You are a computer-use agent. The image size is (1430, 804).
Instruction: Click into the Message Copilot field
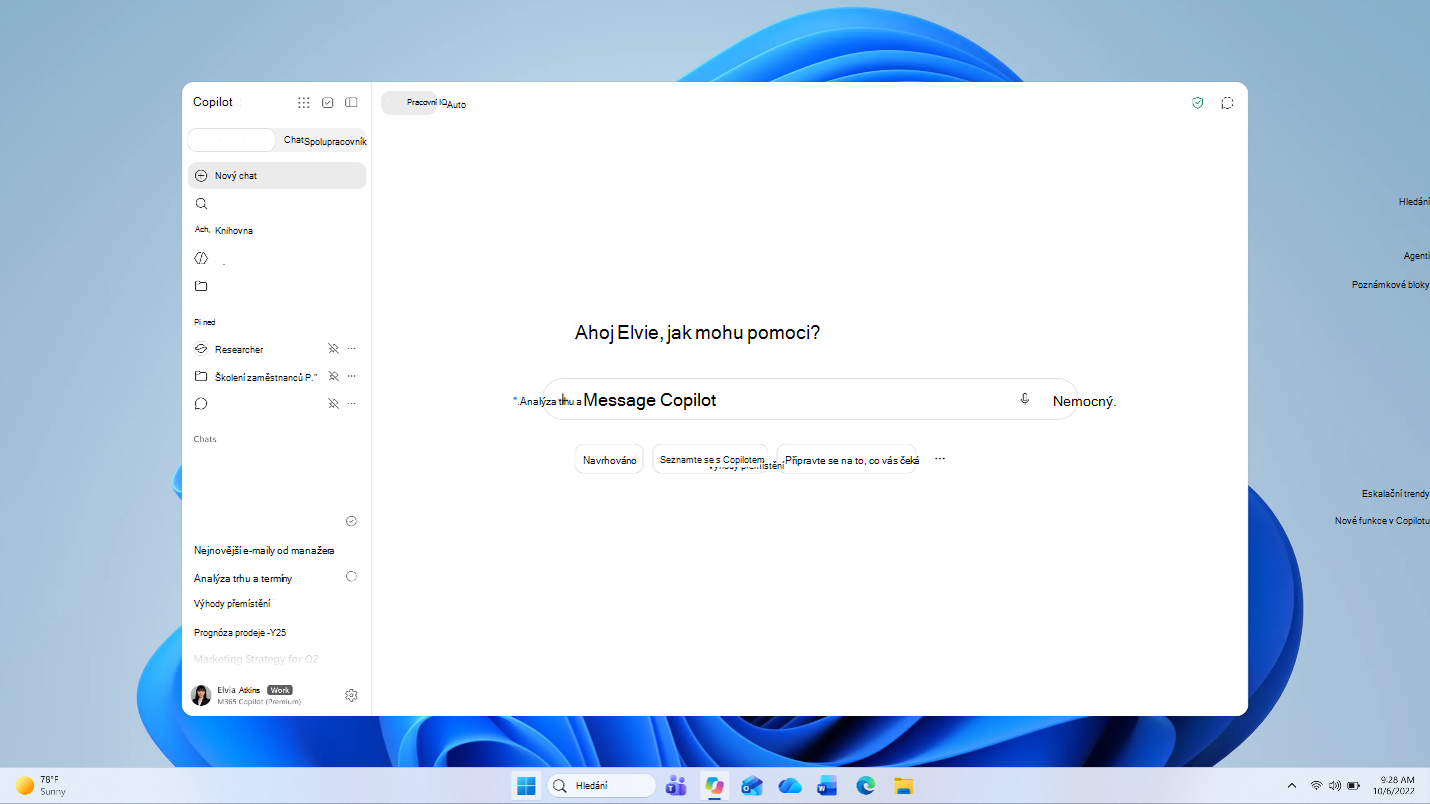pyautogui.click(x=810, y=400)
